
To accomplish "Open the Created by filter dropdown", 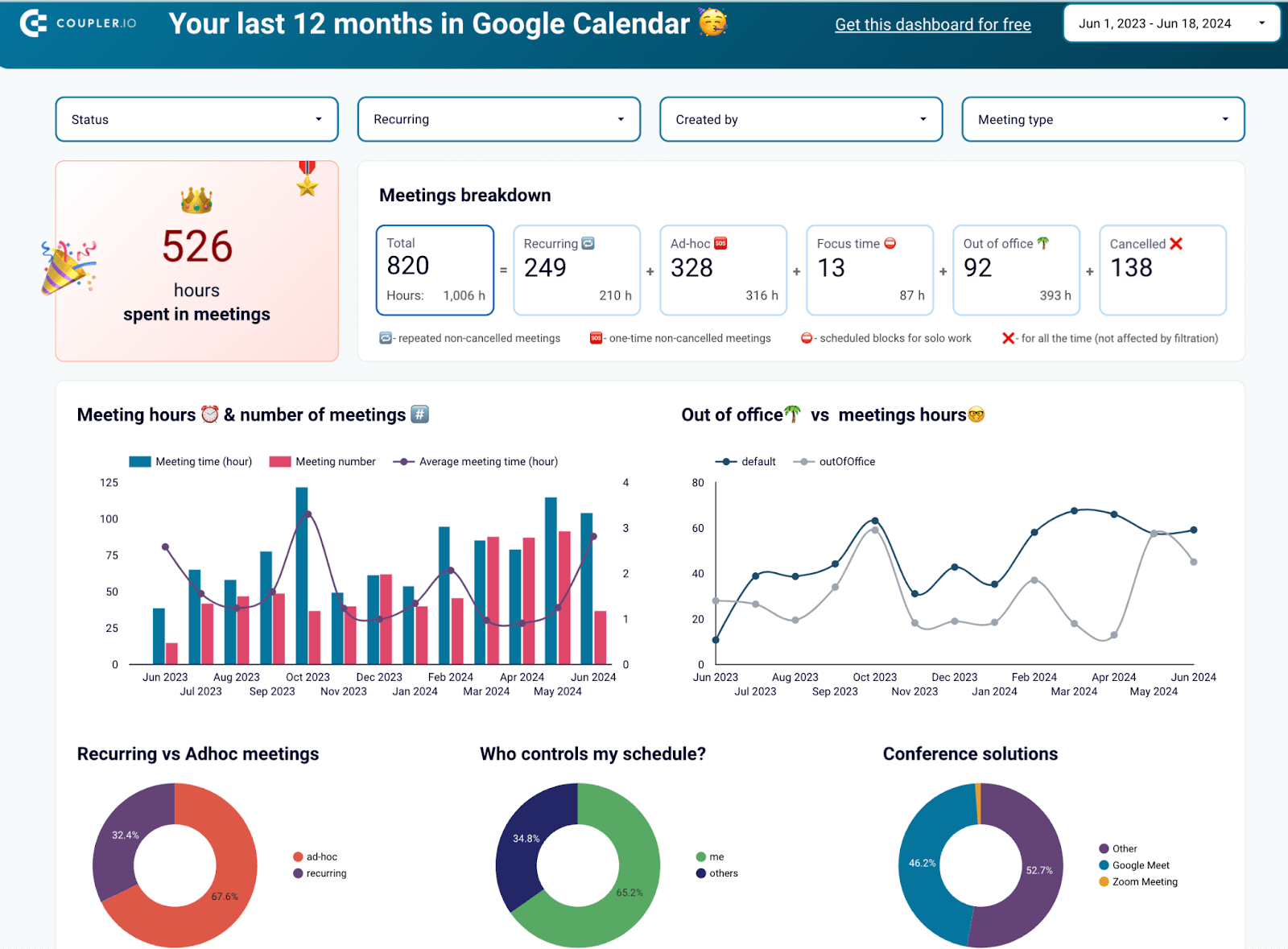I will click(801, 119).
